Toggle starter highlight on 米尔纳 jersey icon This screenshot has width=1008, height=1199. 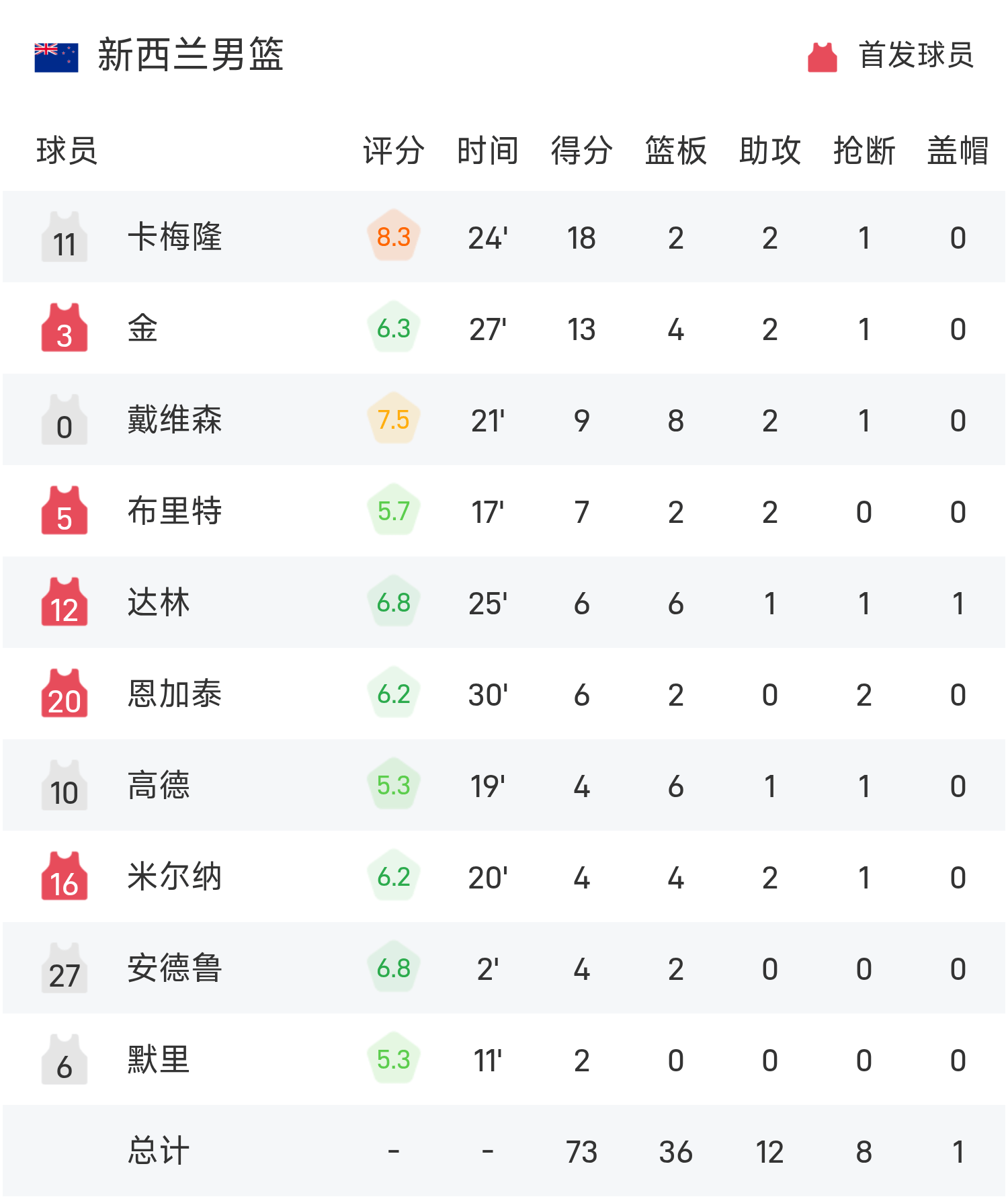64,876
